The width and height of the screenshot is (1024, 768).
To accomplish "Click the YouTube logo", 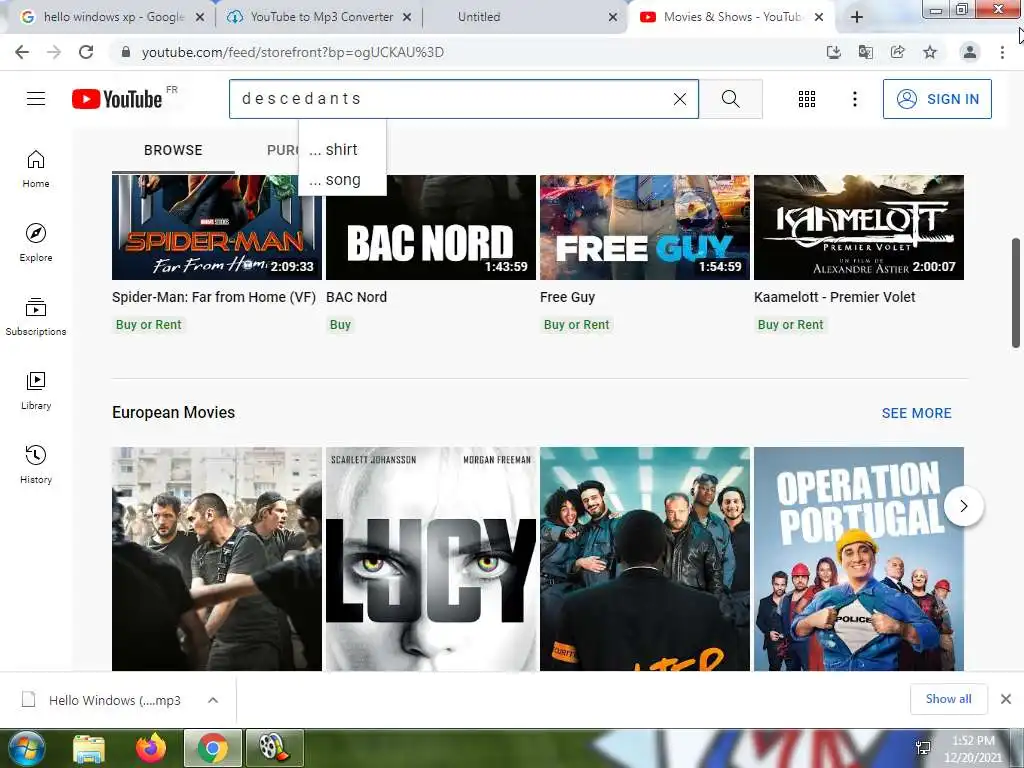I will click(118, 99).
